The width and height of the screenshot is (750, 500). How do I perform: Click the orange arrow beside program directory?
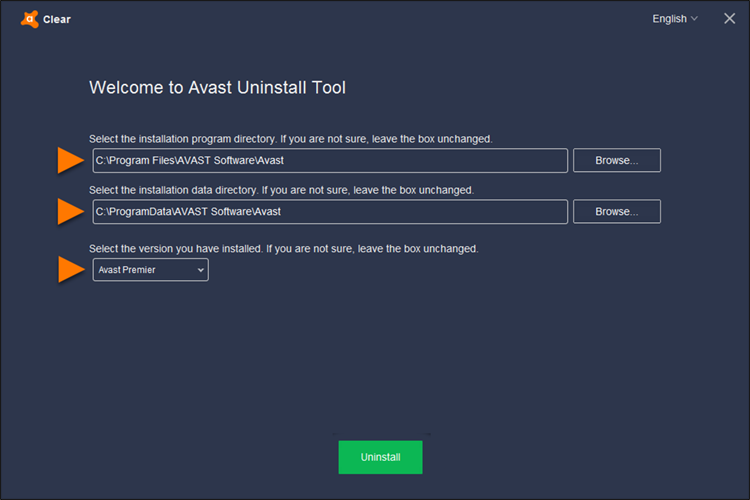[69, 160]
